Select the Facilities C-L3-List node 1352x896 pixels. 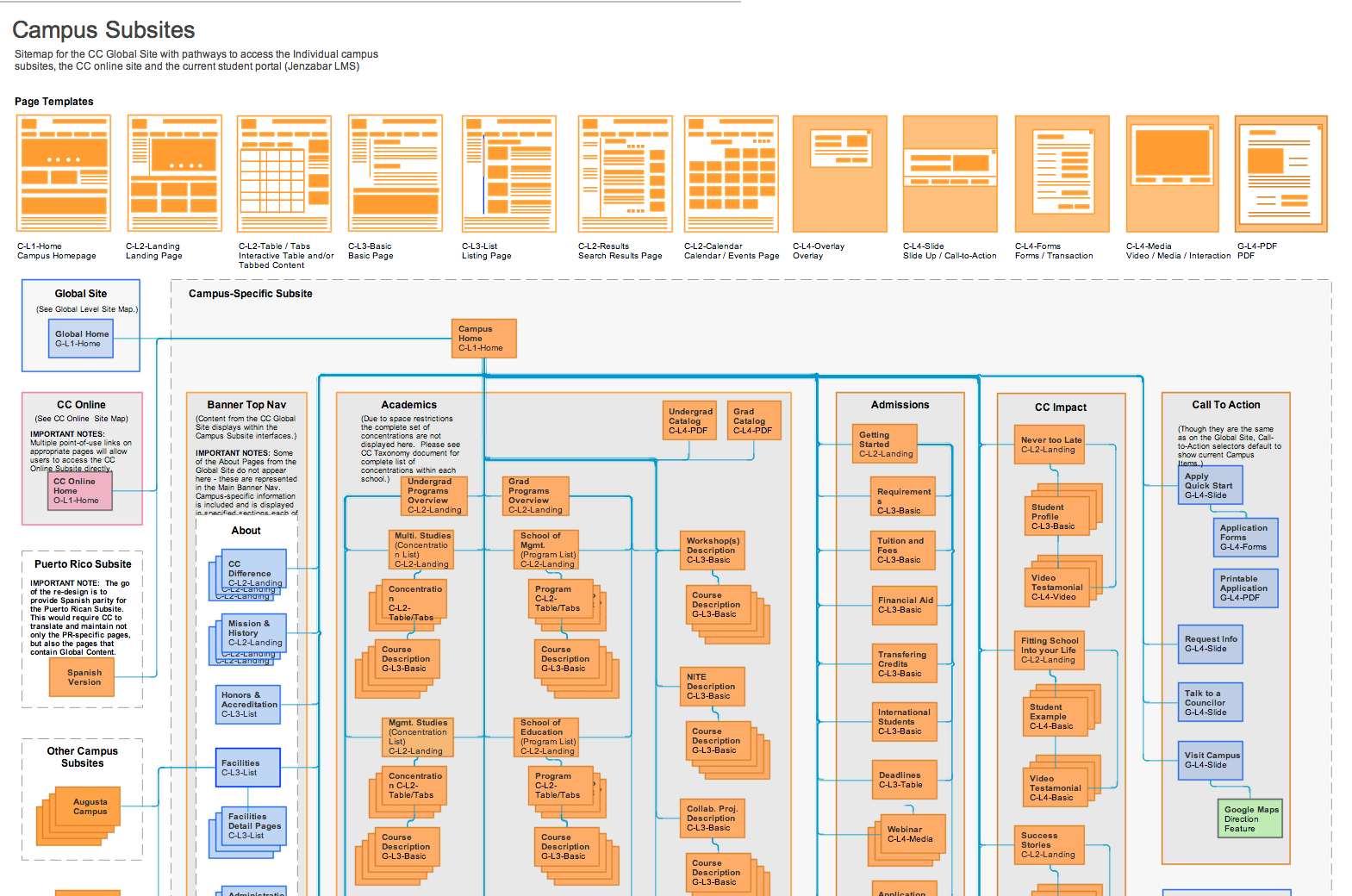click(248, 768)
